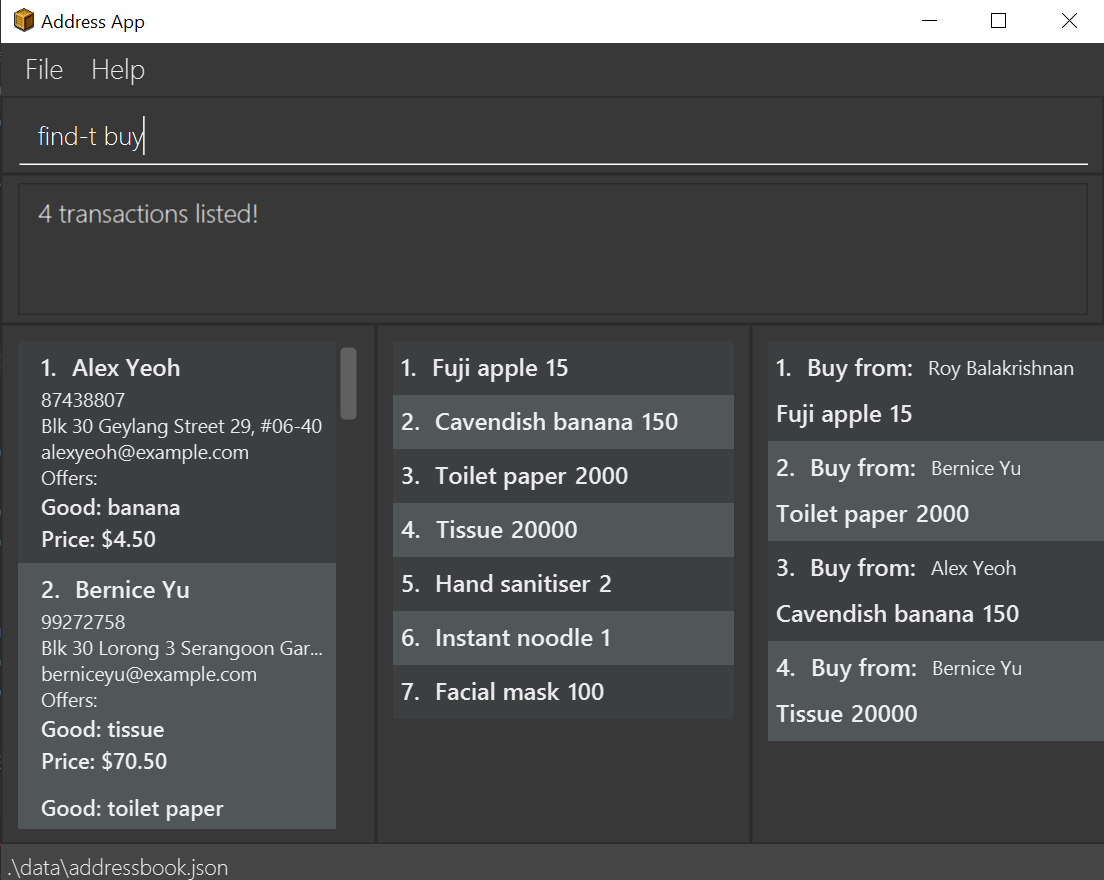Select inventory item Hand sanitiser 2
This screenshot has height=880, width=1104.
pyautogui.click(x=563, y=584)
